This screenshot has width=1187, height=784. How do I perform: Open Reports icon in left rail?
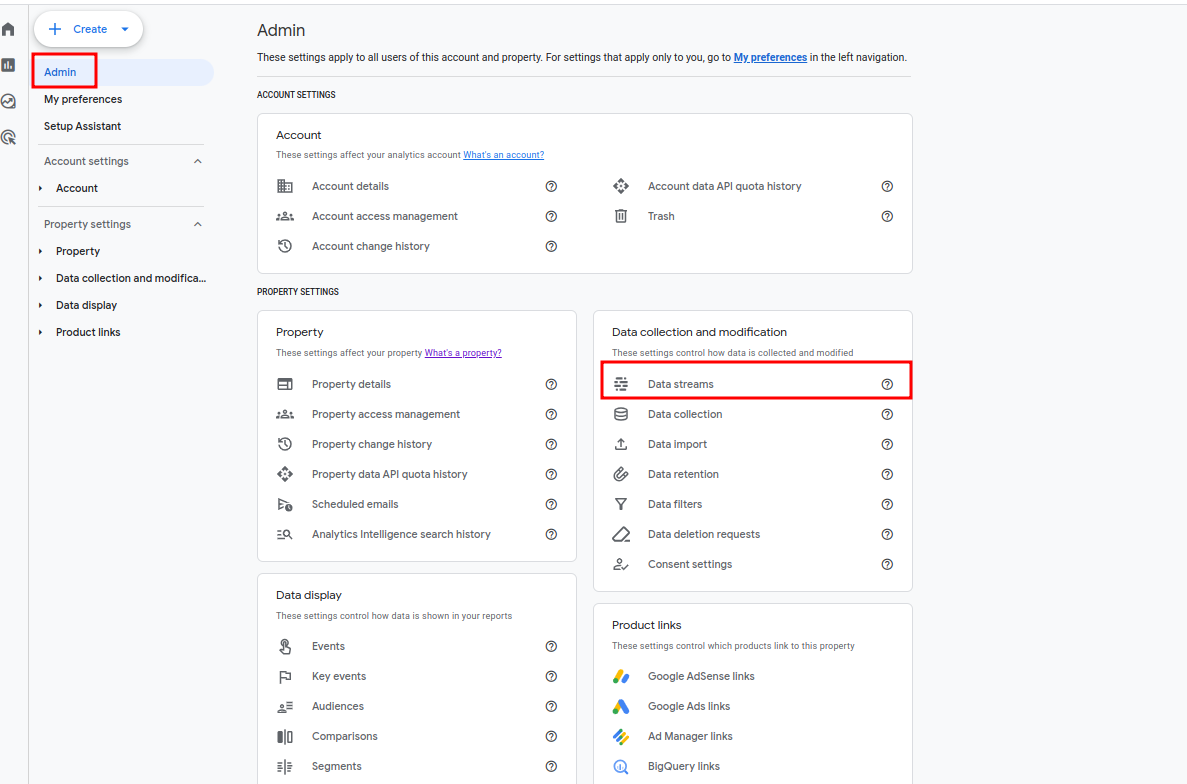8,65
